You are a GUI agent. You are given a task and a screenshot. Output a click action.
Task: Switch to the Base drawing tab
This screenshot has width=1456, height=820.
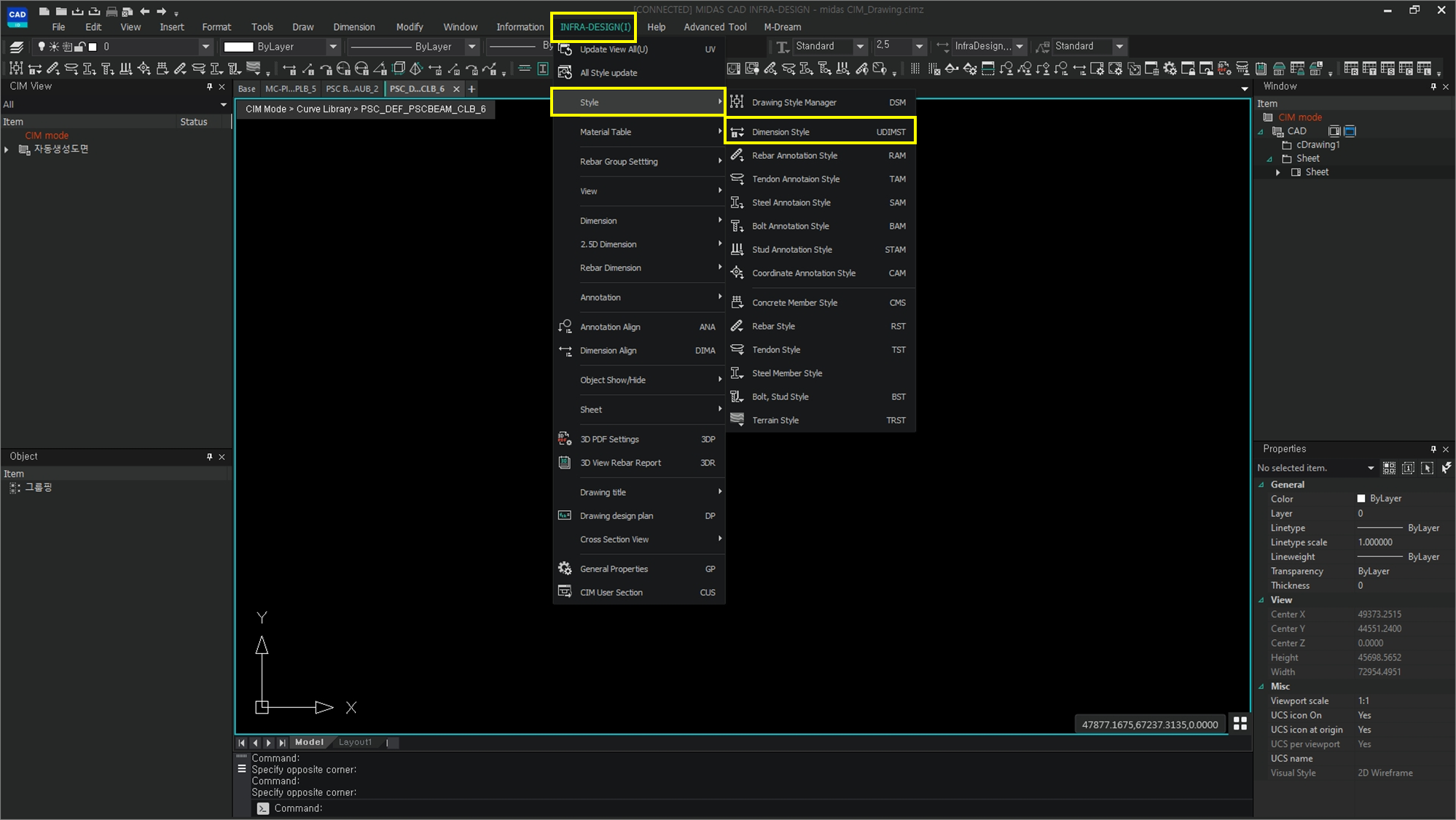(x=247, y=89)
